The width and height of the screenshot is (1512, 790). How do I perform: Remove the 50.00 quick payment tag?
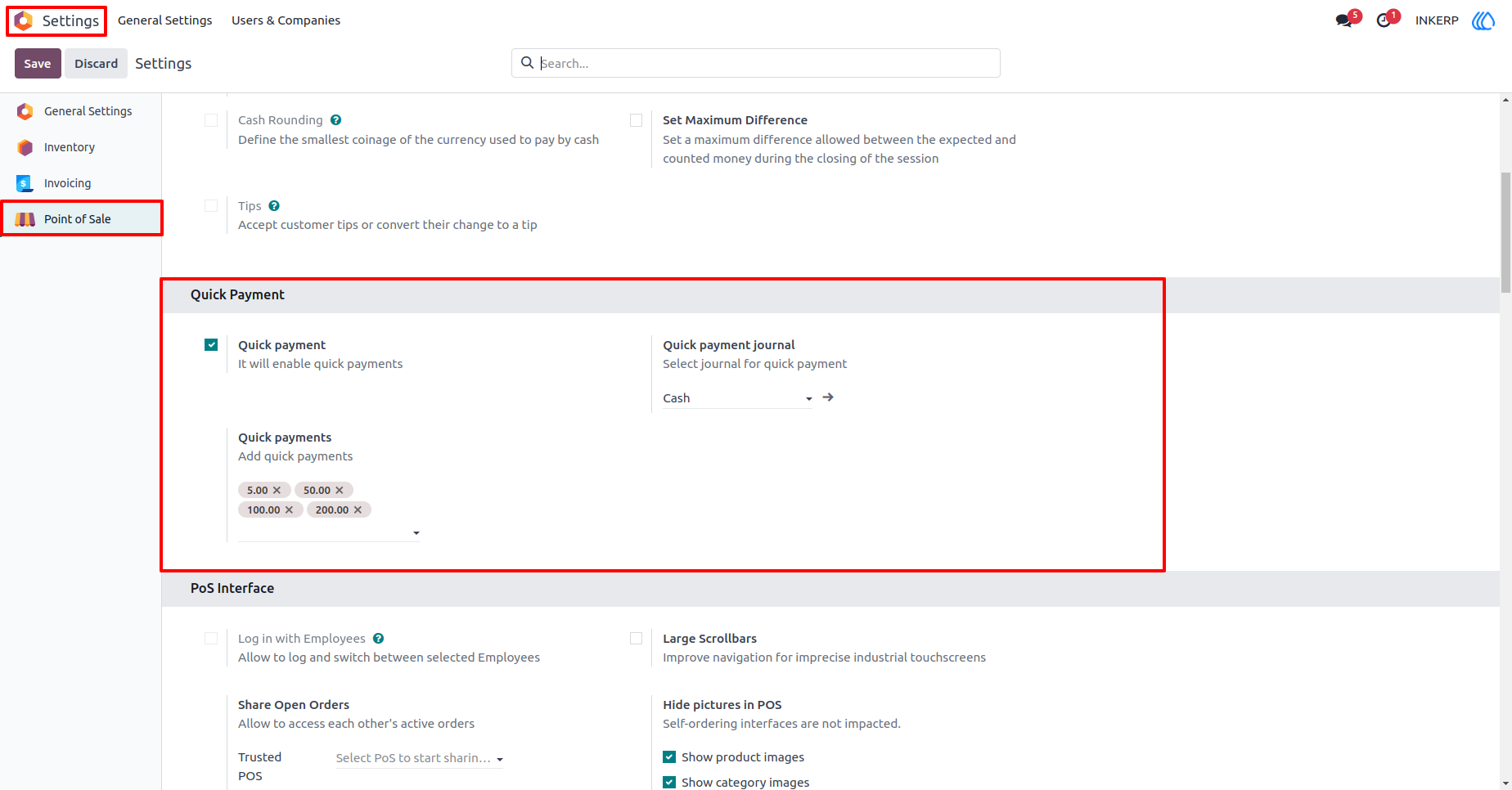pos(340,490)
